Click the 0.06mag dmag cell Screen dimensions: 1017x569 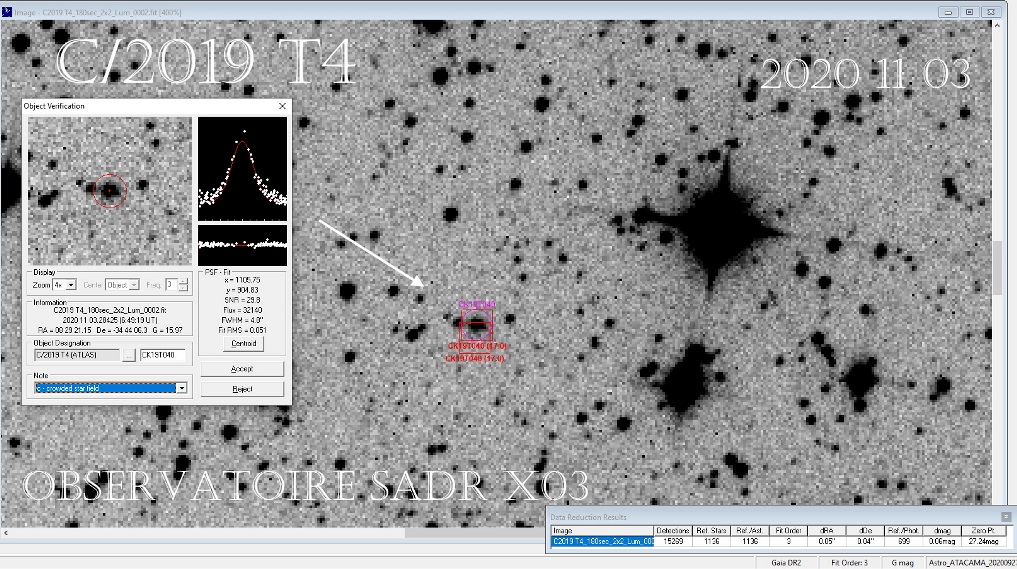(x=942, y=541)
